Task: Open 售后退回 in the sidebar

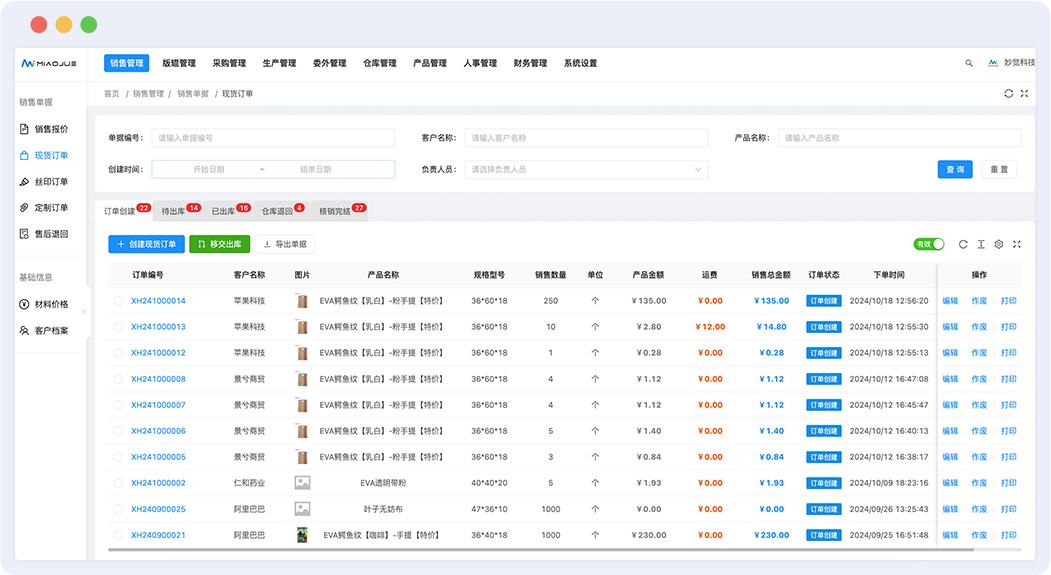Action: click(44, 234)
